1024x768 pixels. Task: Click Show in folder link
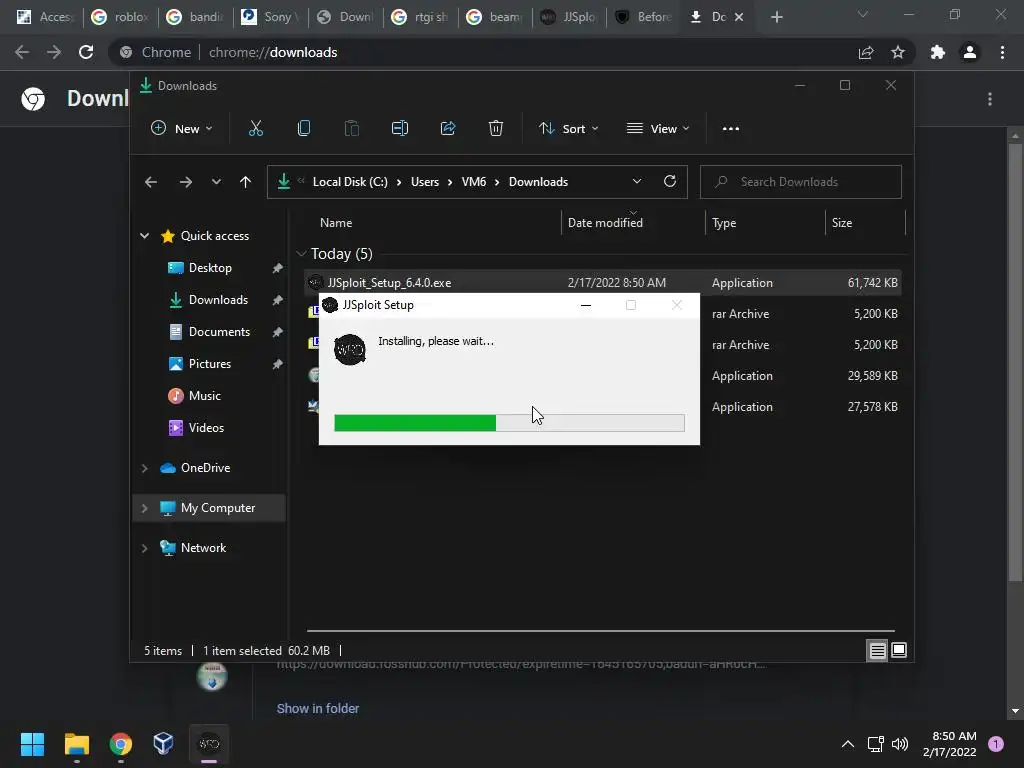click(317, 709)
